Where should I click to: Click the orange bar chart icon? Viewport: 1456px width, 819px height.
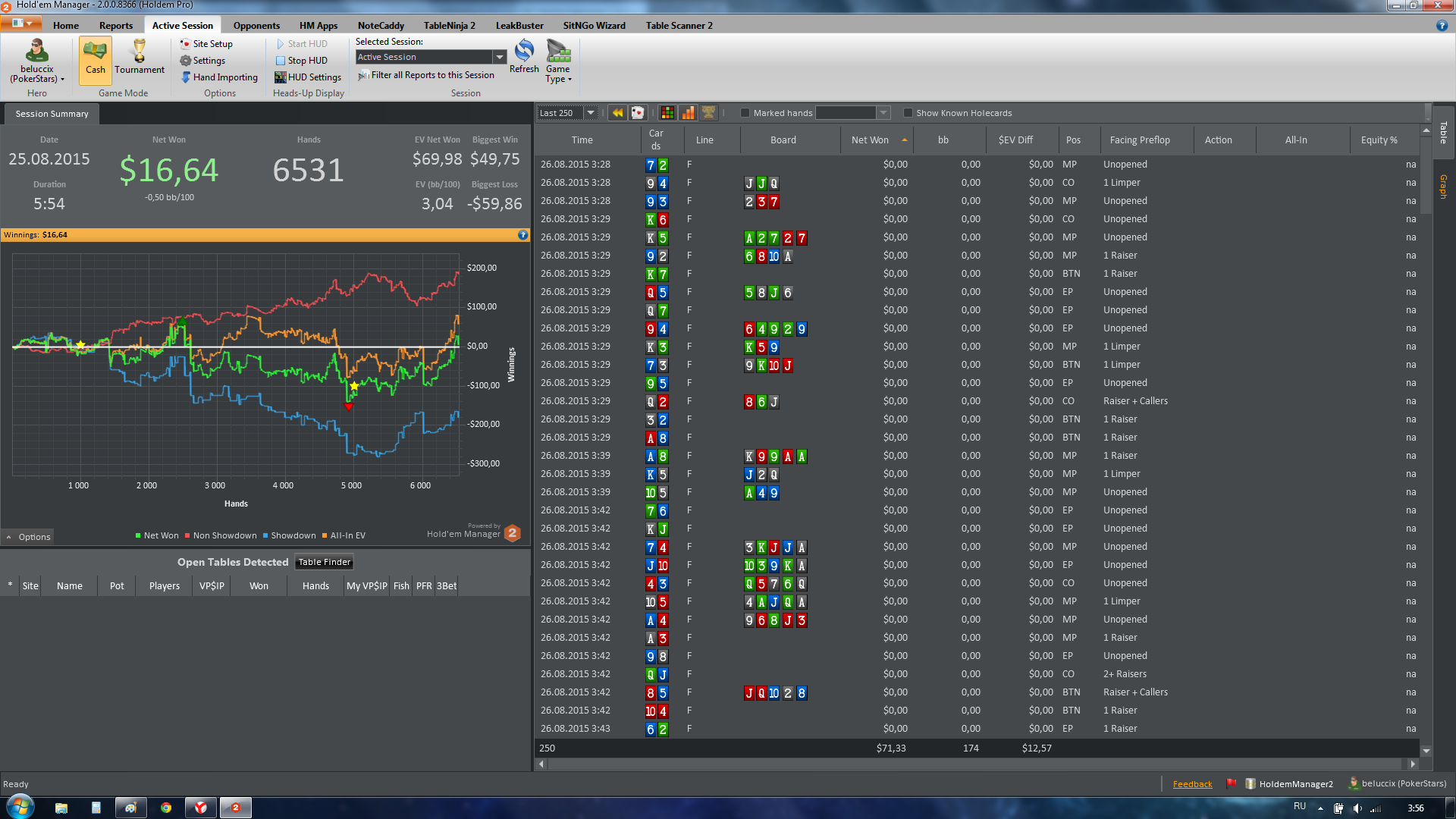[688, 113]
